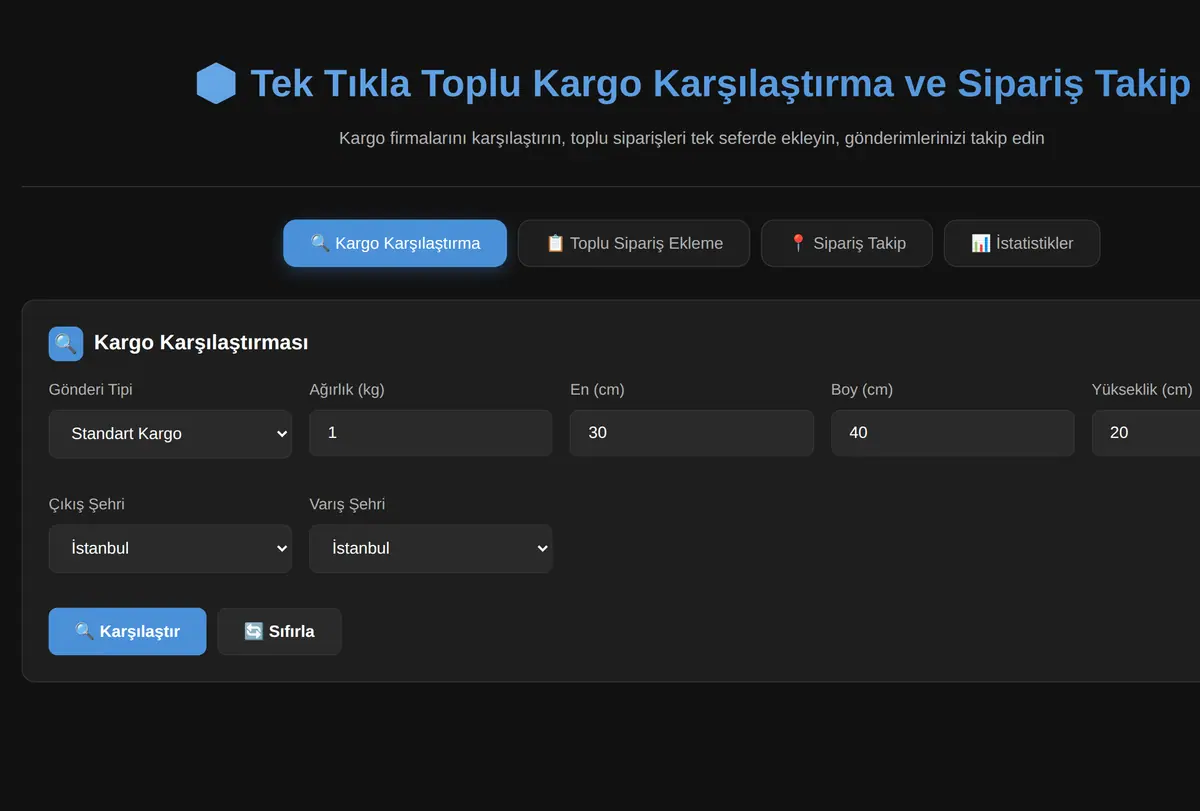Go to the İstatistikler tab
The width and height of the screenshot is (1200, 811).
[1022, 243]
